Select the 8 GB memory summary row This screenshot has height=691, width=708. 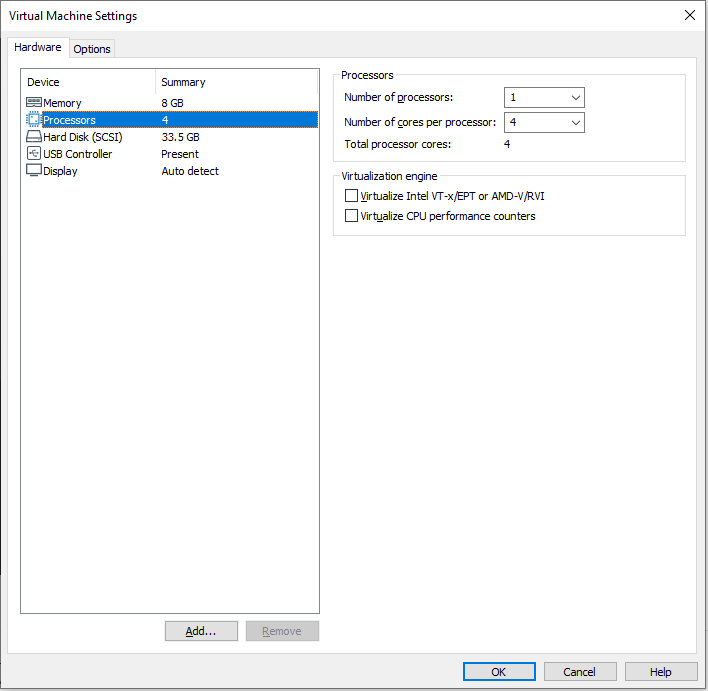coord(172,103)
